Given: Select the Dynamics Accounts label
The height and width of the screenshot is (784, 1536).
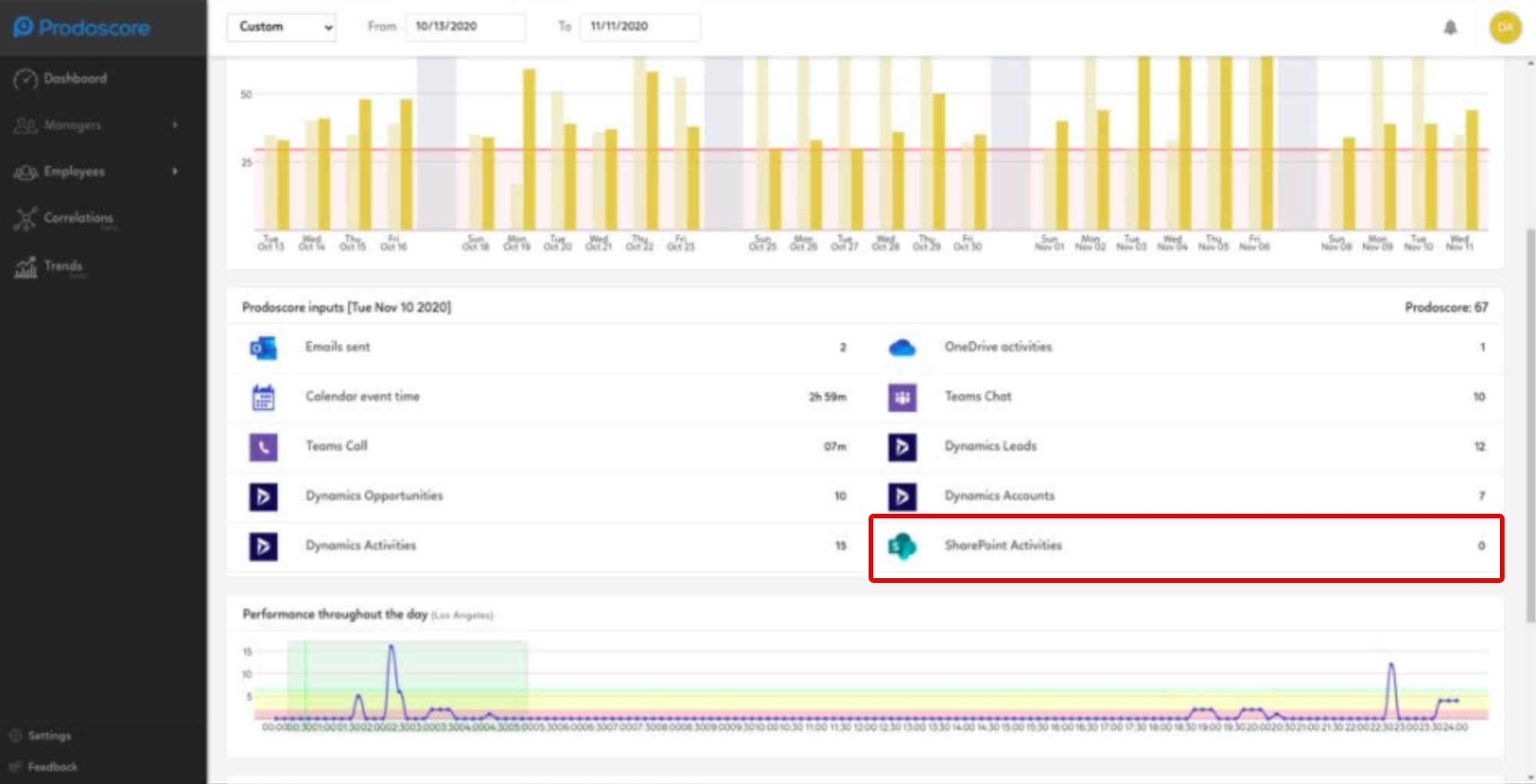Looking at the screenshot, I should [x=1000, y=495].
